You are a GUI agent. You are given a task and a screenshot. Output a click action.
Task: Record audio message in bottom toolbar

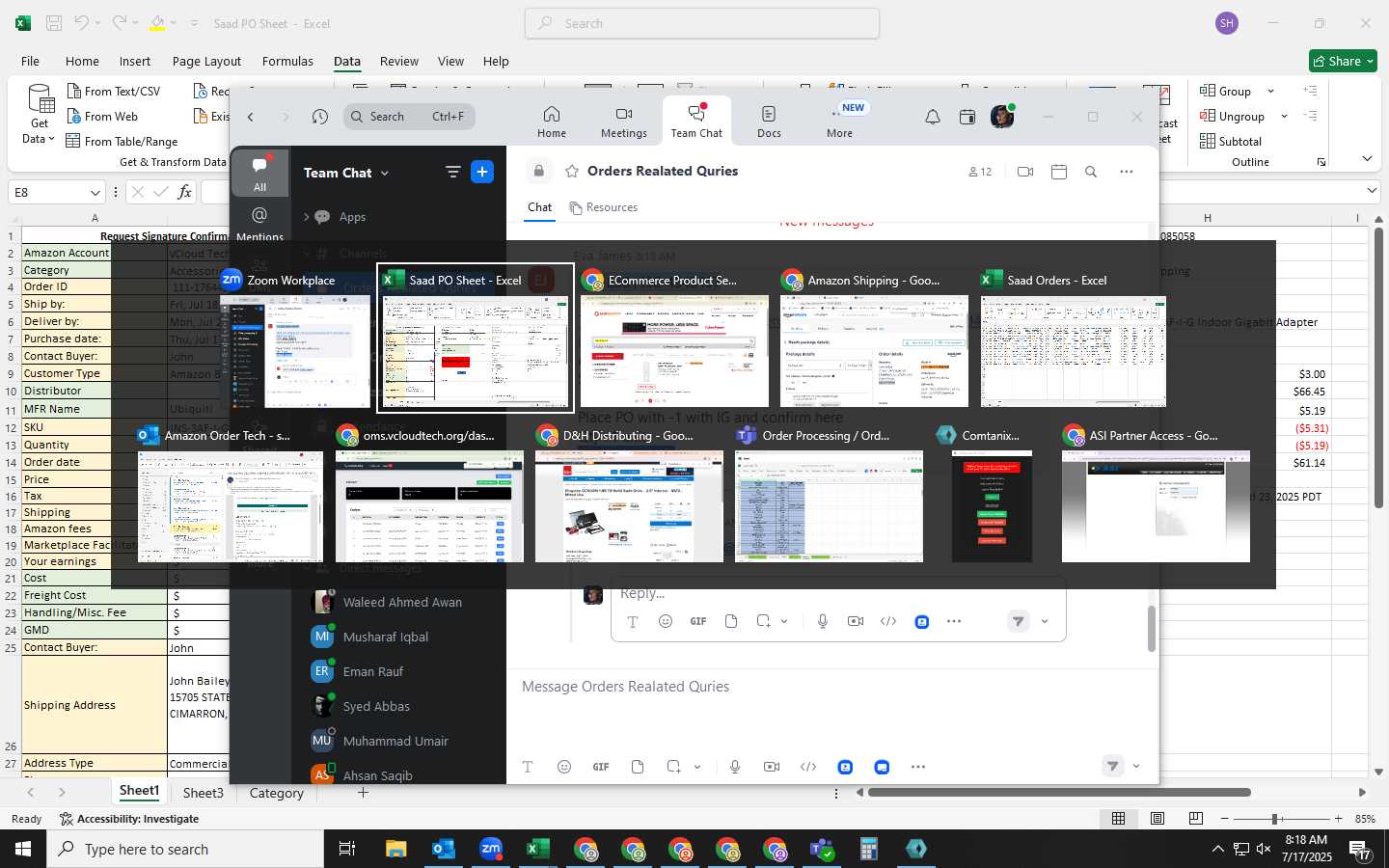pos(735,767)
